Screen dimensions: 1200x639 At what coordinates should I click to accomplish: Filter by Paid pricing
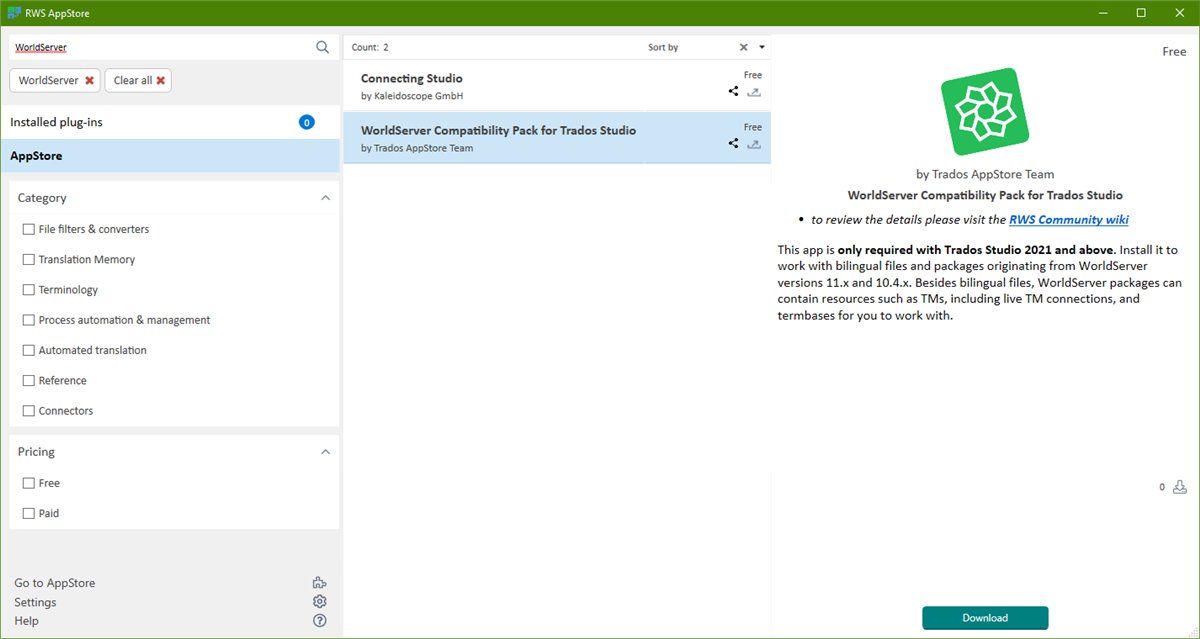[28, 513]
